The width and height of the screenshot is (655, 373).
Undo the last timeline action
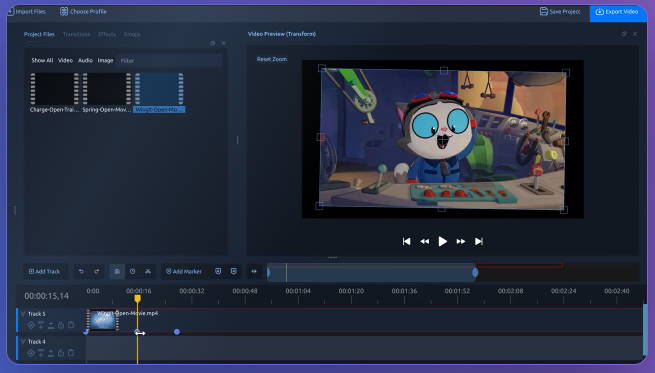81,272
